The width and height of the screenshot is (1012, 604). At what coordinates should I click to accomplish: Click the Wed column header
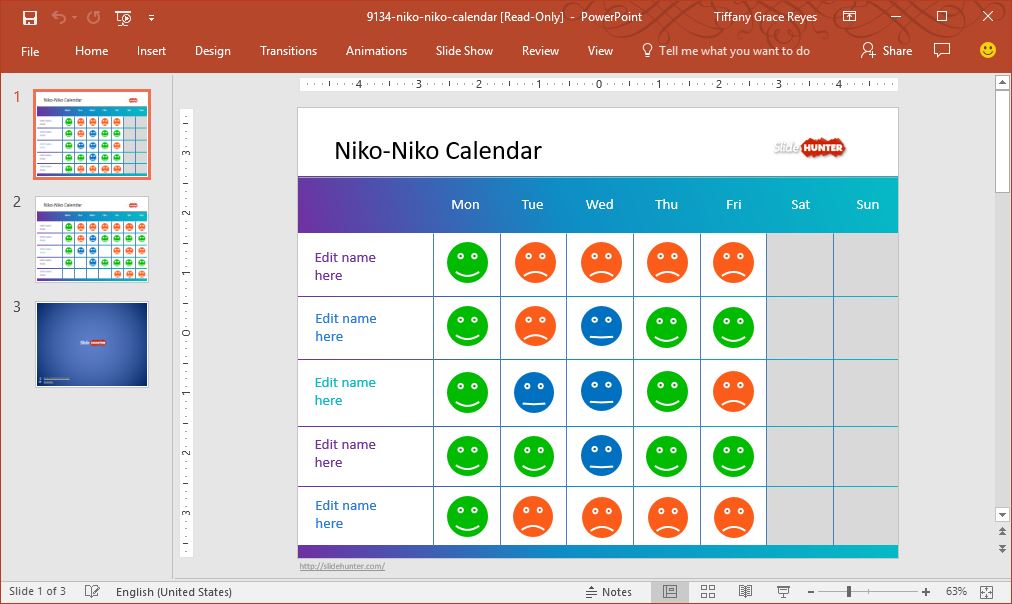600,205
